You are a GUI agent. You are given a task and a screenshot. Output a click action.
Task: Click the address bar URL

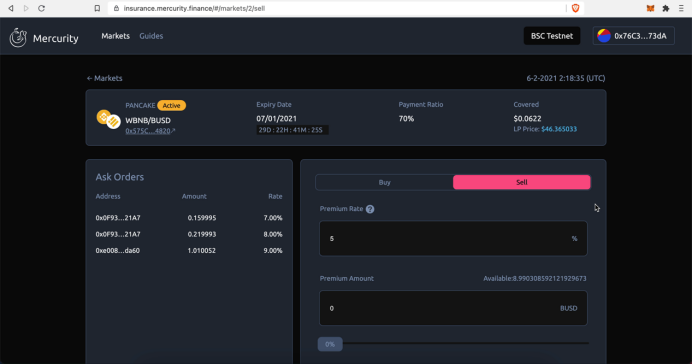194,8
